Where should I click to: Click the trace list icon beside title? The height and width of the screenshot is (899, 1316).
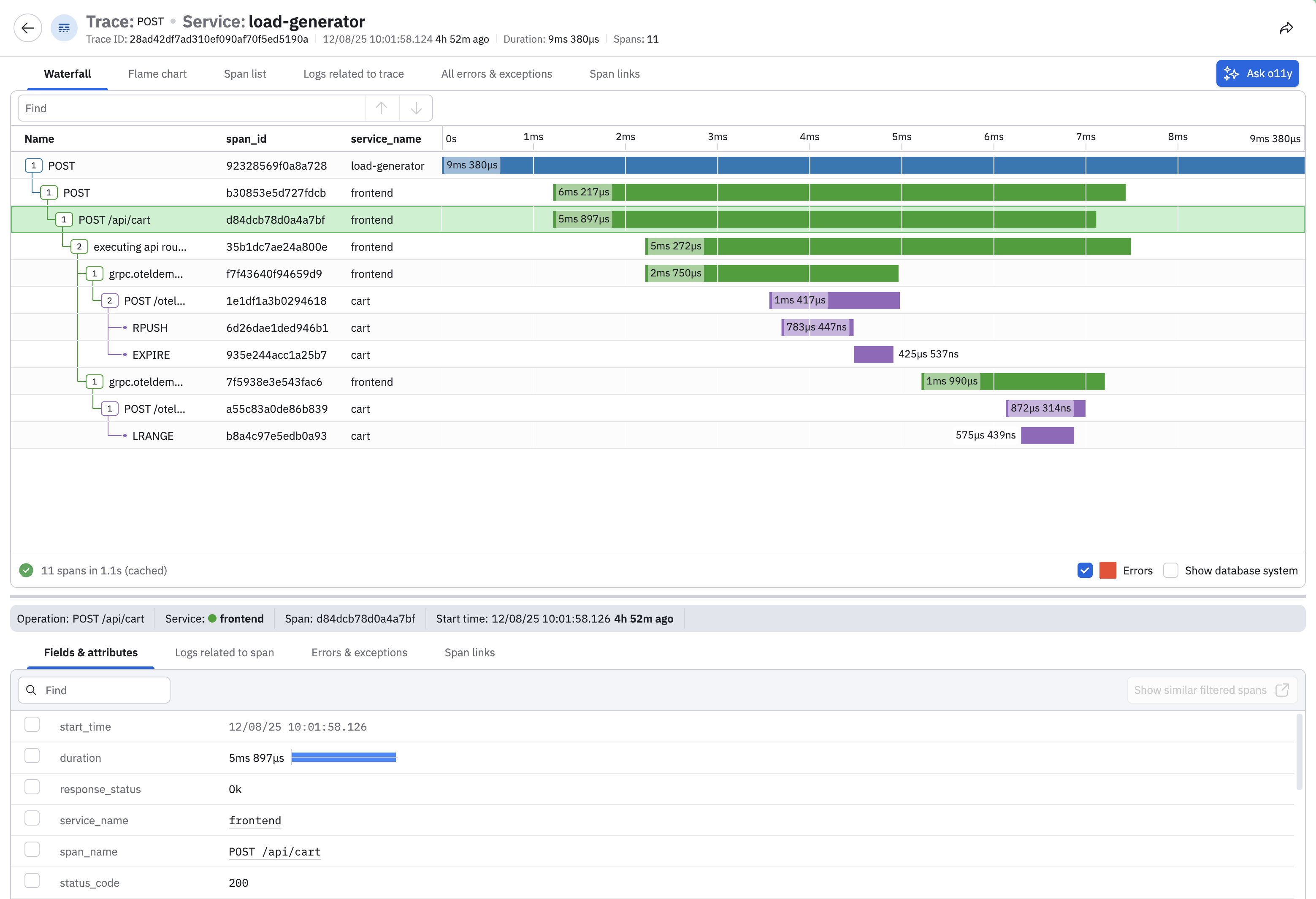point(64,28)
